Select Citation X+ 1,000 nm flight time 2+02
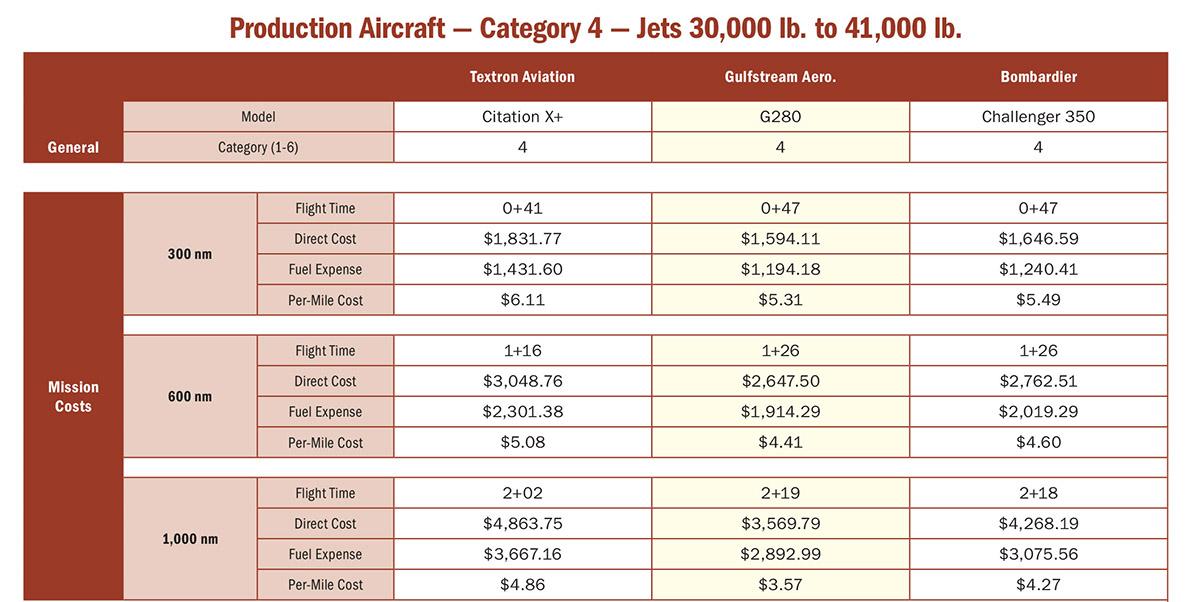The height and width of the screenshot is (602, 1190). [522, 493]
